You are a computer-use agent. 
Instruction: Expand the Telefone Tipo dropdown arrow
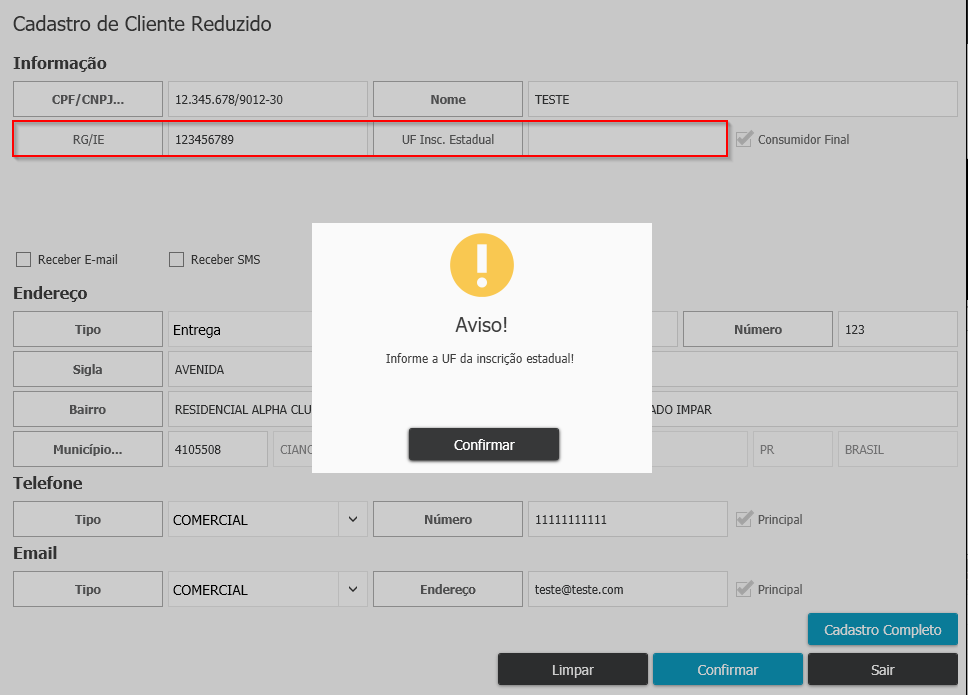point(352,520)
